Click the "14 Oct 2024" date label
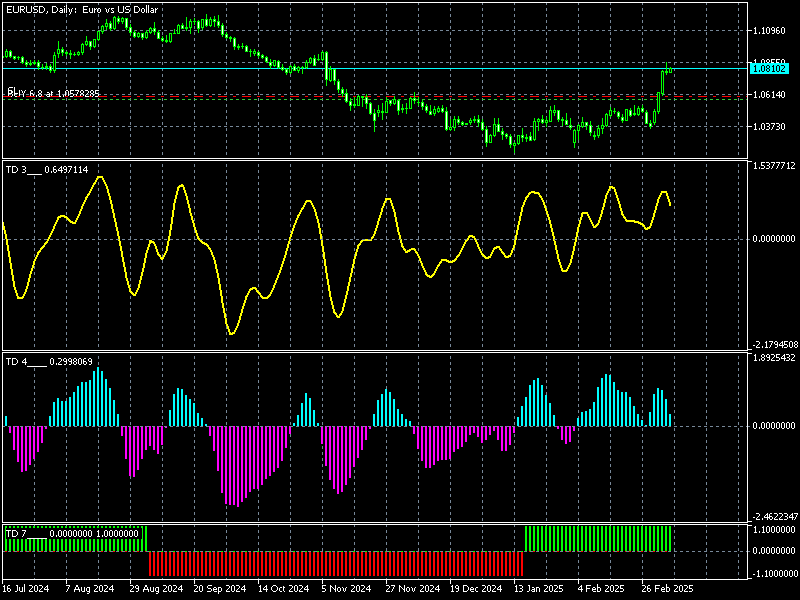Screen dimensions: 800x600 (284, 588)
